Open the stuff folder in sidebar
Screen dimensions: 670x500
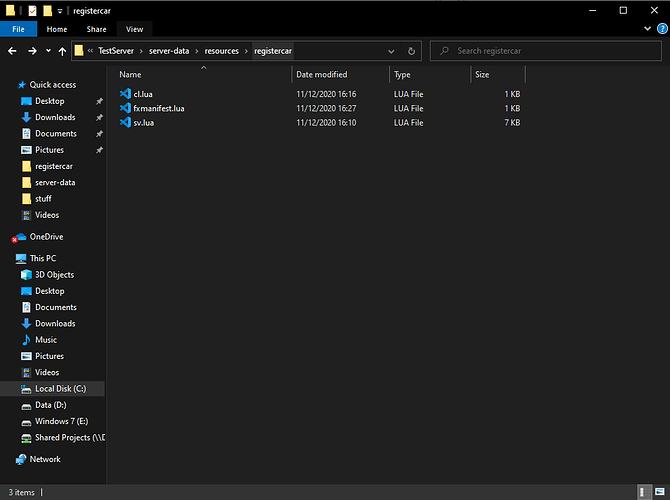tap(43, 199)
